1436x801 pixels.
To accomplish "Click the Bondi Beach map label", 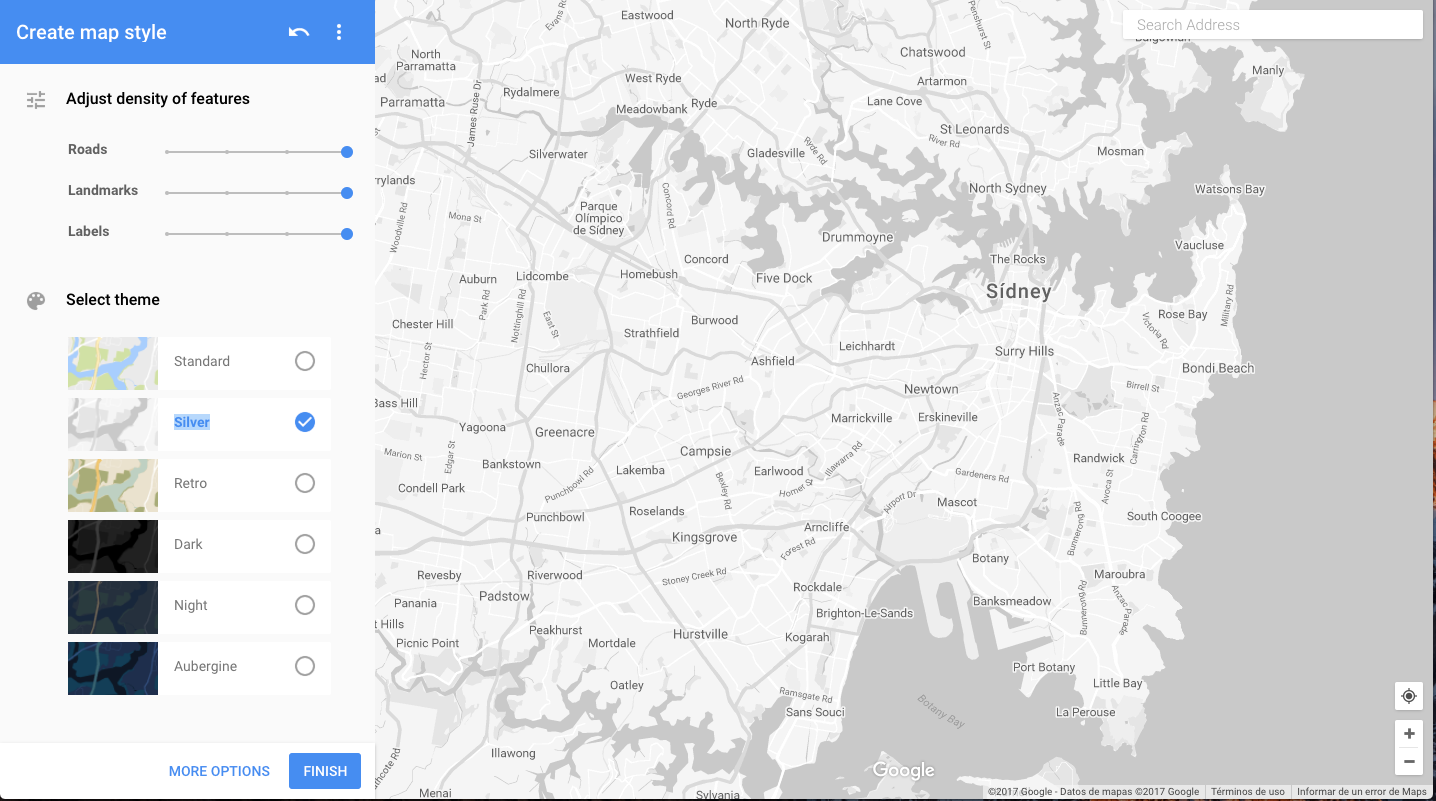I will tap(1218, 368).
